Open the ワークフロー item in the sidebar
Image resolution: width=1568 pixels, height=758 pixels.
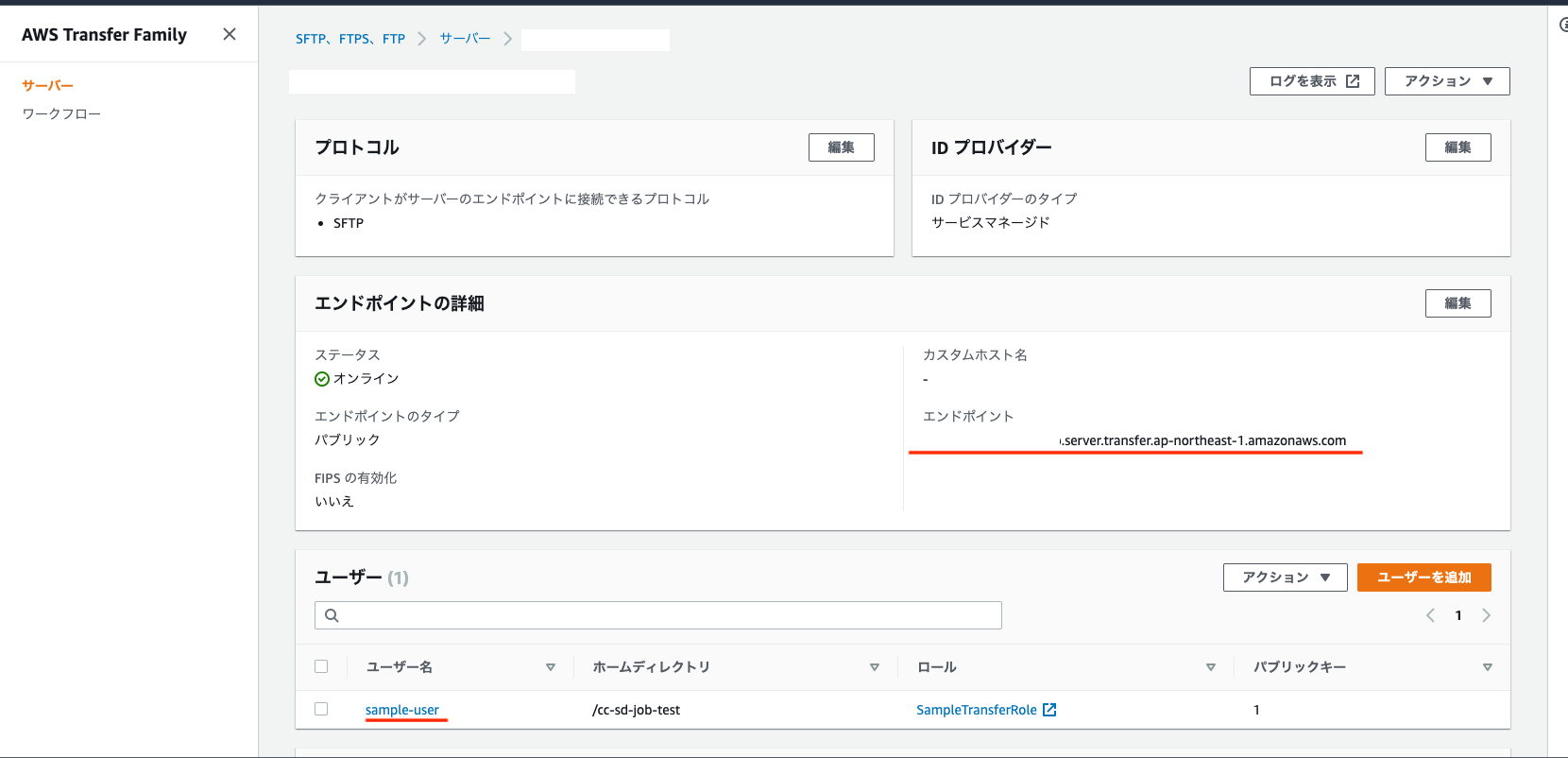(x=61, y=113)
